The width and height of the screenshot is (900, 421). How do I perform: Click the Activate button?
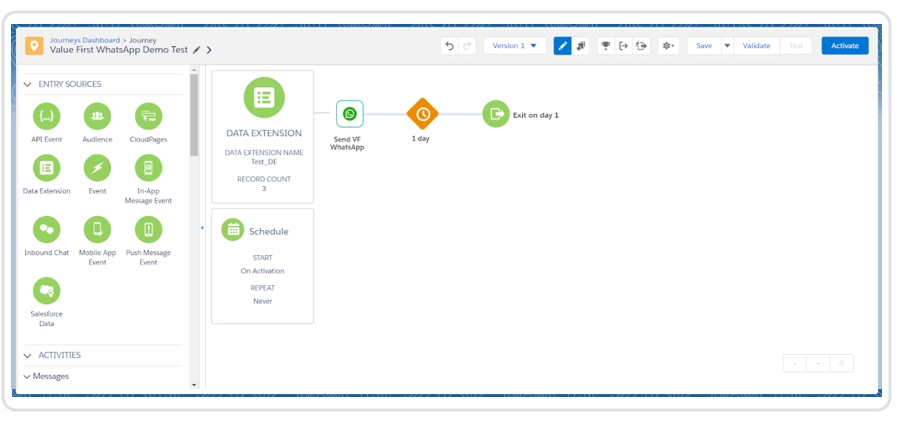pos(844,46)
